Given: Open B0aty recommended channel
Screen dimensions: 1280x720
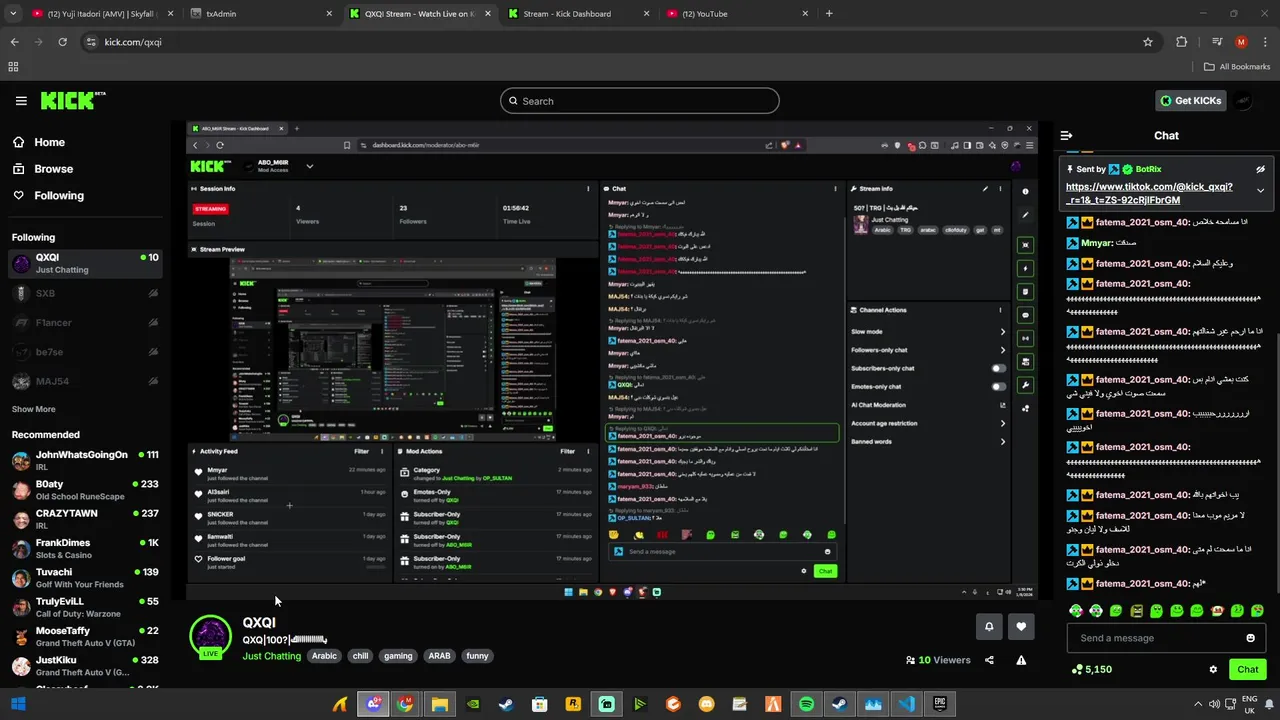Looking at the screenshot, I should (85, 490).
